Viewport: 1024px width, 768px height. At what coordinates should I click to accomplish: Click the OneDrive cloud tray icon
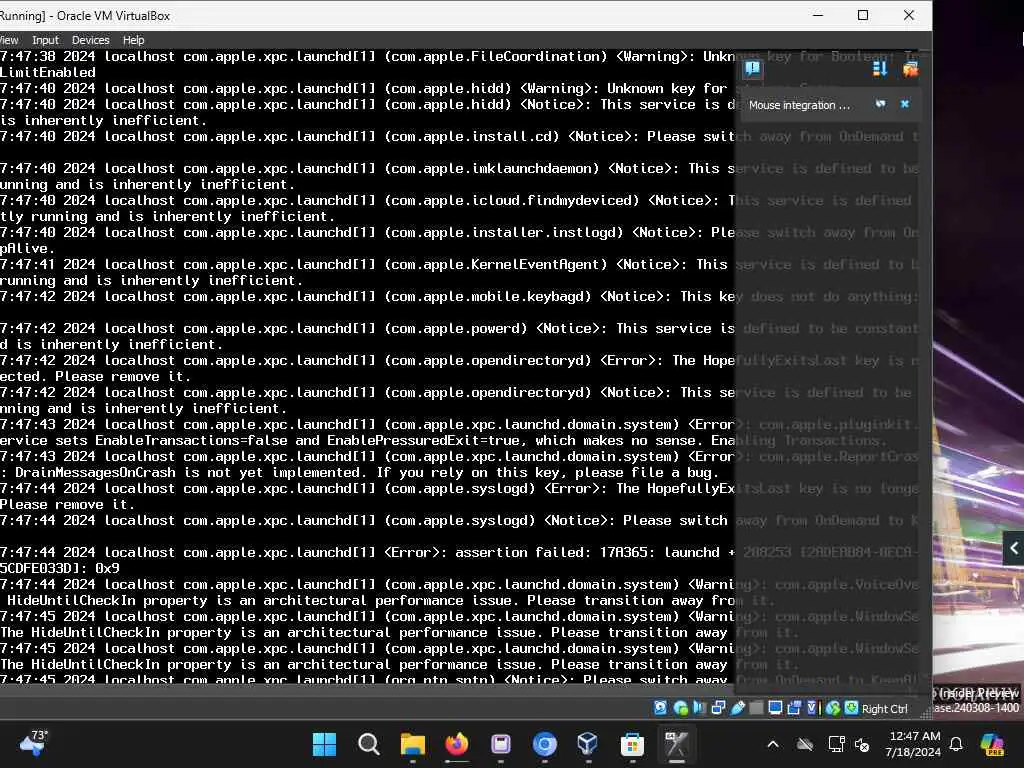(x=805, y=744)
